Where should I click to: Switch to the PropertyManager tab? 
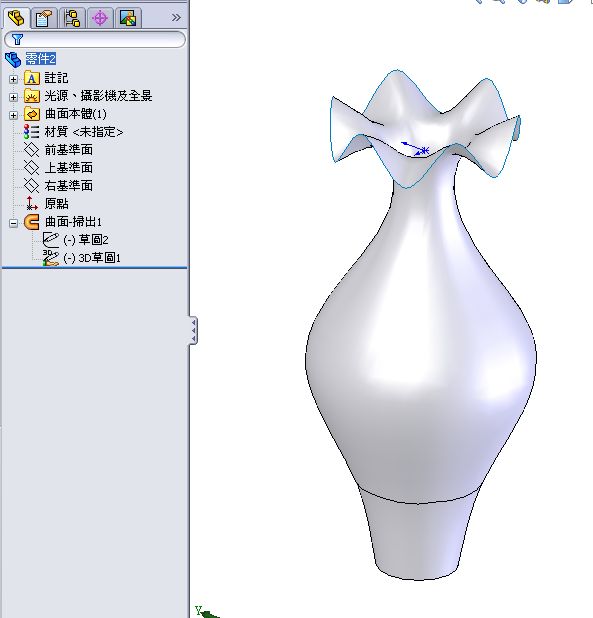[43, 18]
